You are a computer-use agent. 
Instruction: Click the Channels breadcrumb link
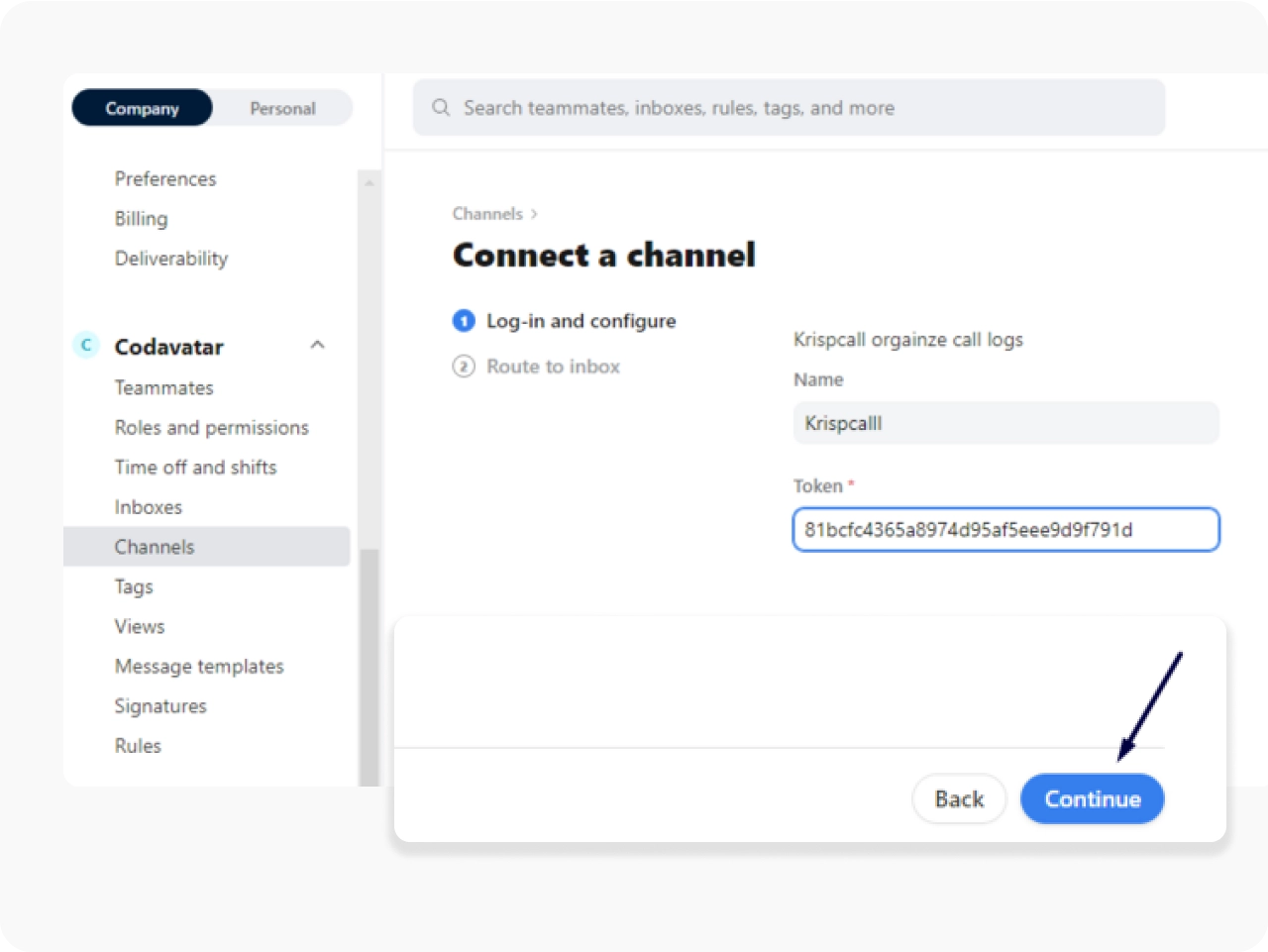487,214
